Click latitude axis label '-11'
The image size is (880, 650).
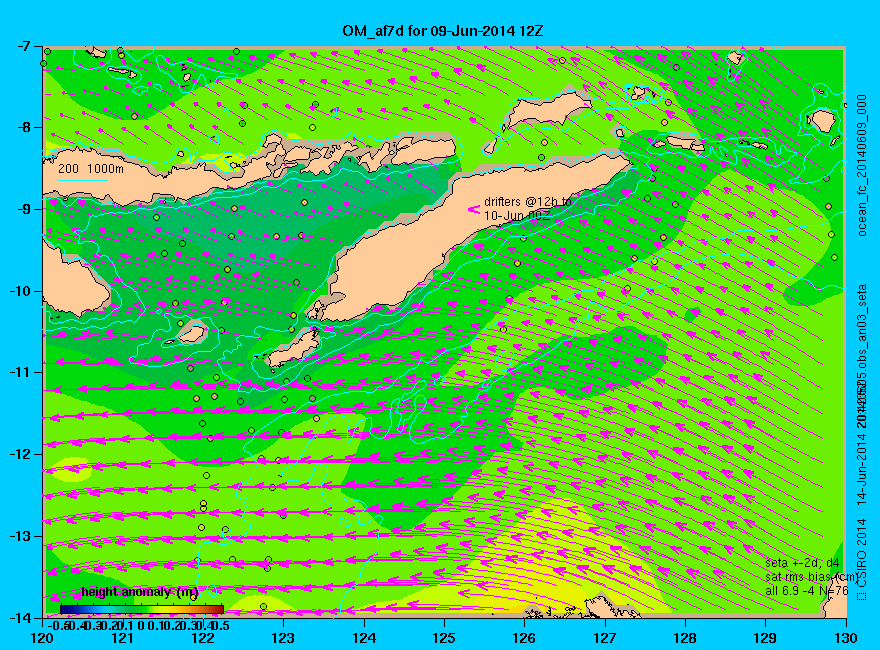[21, 373]
